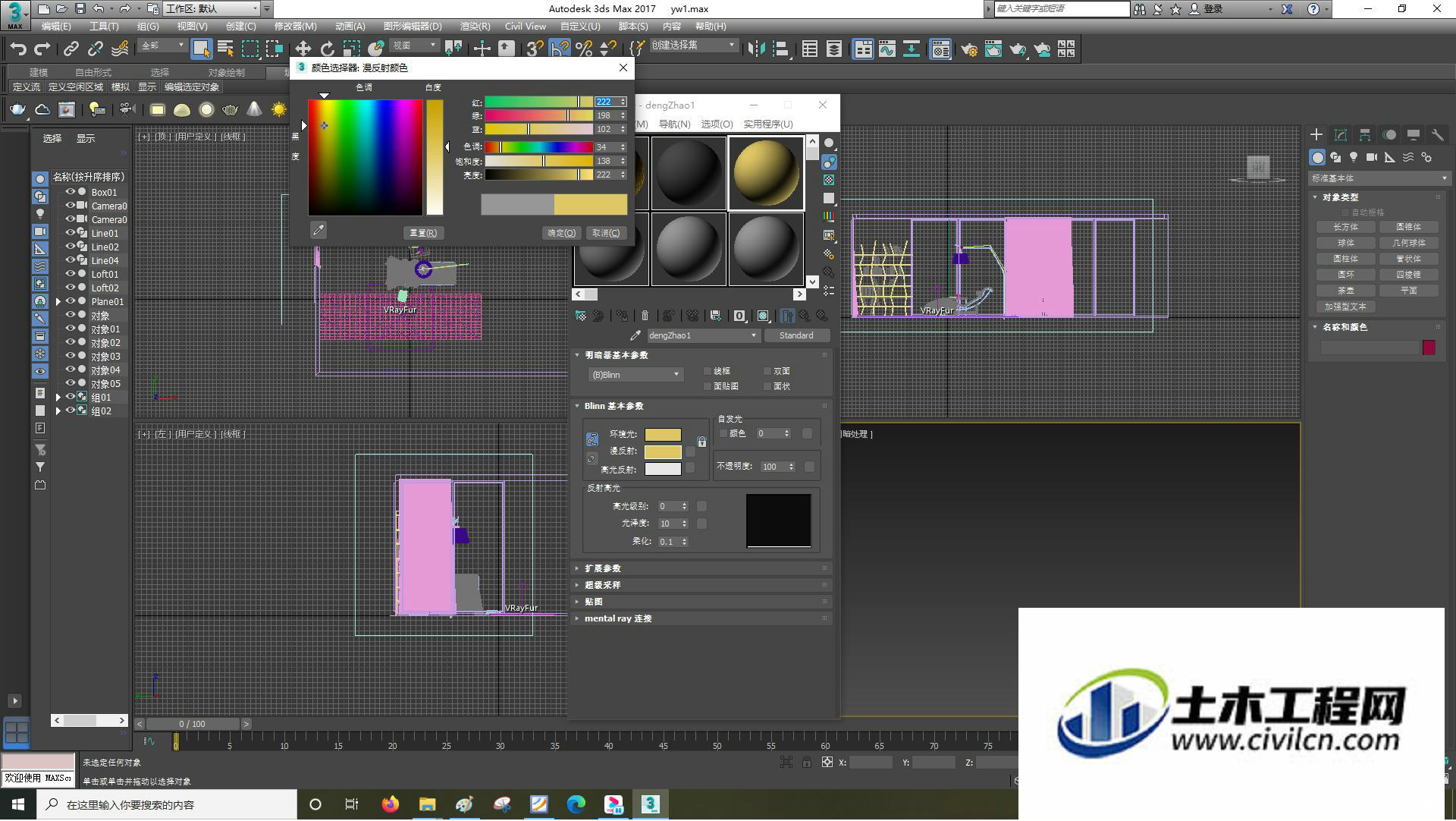Open the dengZhao1 material name dropdown
Screen dimensions: 1456x821
pyautogui.click(x=703, y=335)
